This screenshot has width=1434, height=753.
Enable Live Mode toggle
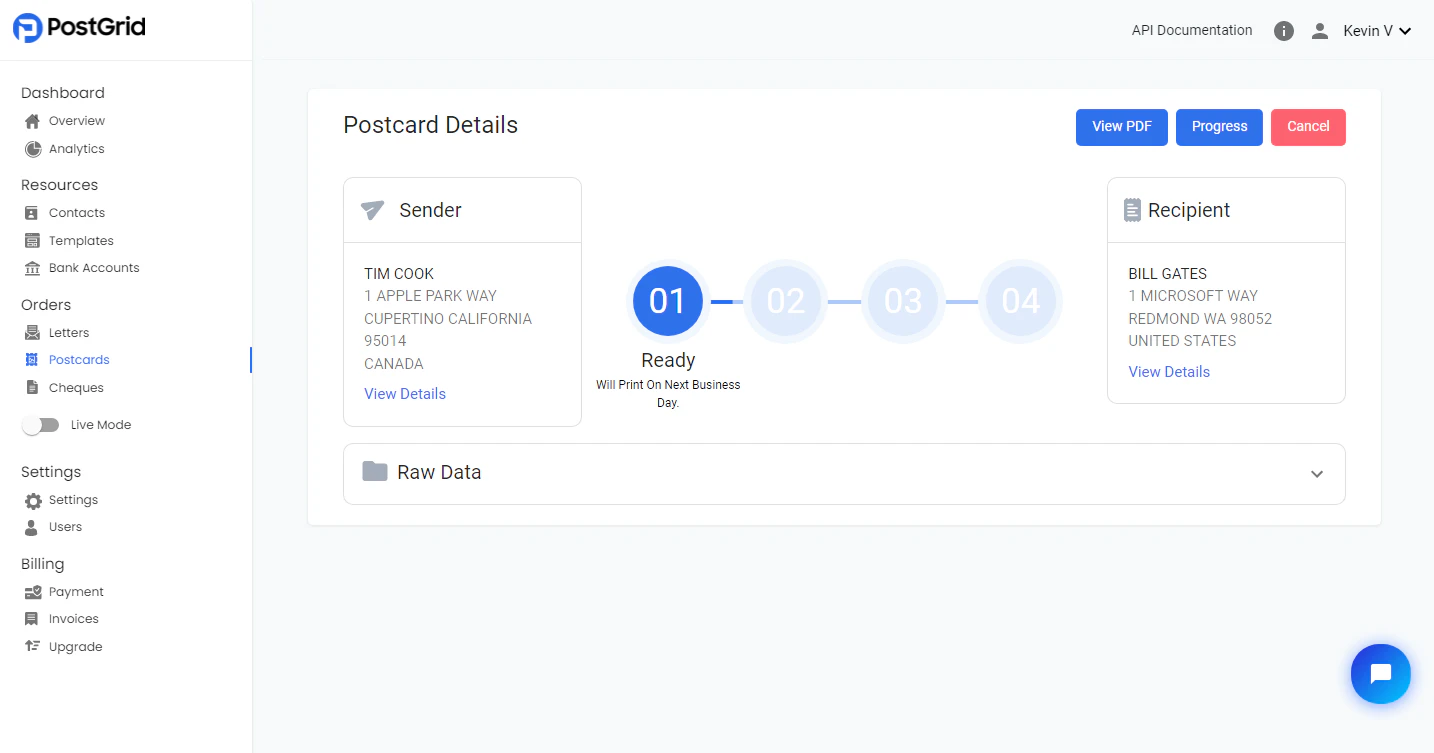41,424
